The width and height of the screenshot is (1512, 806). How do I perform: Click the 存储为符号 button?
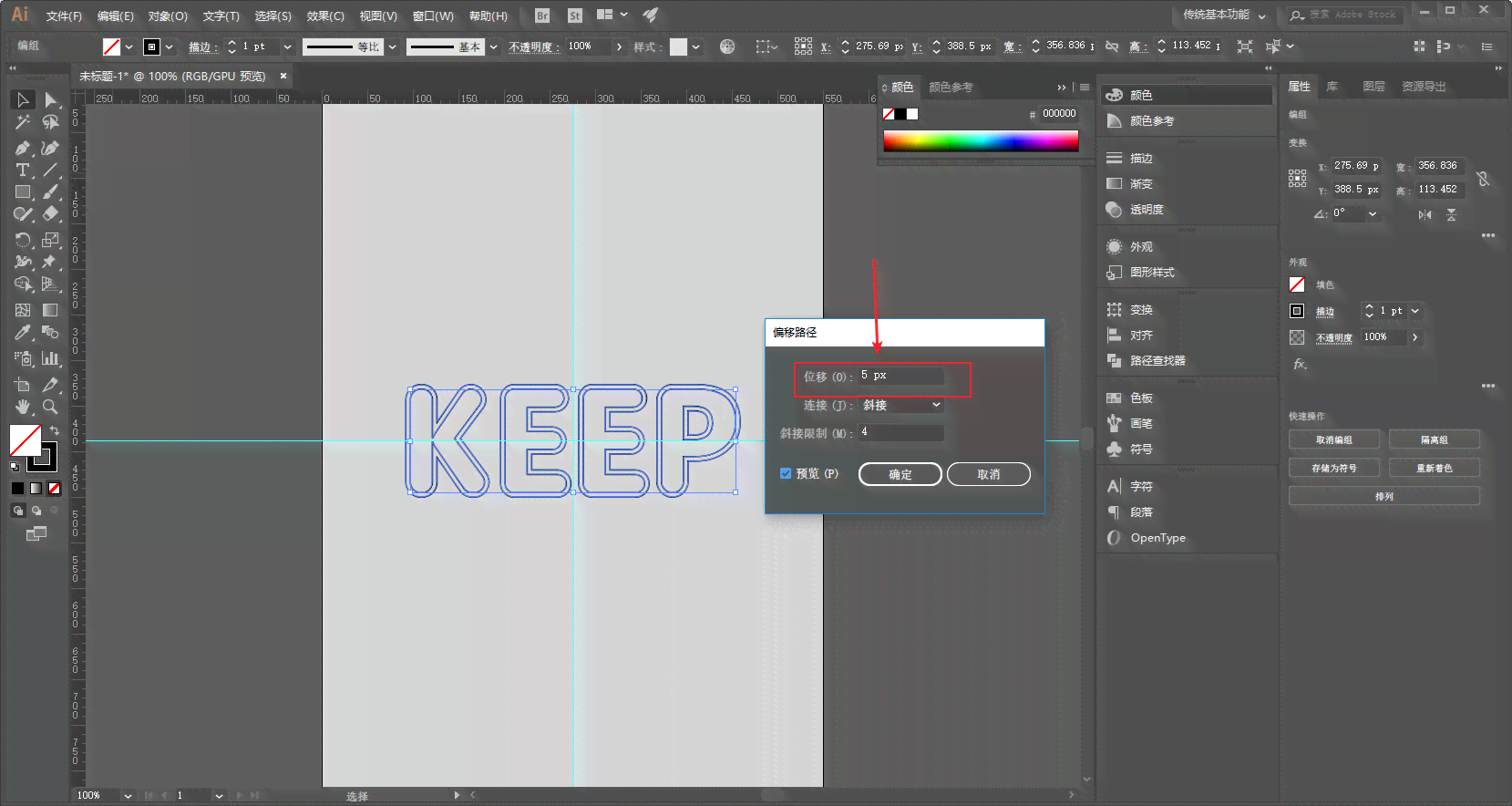pos(1334,469)
